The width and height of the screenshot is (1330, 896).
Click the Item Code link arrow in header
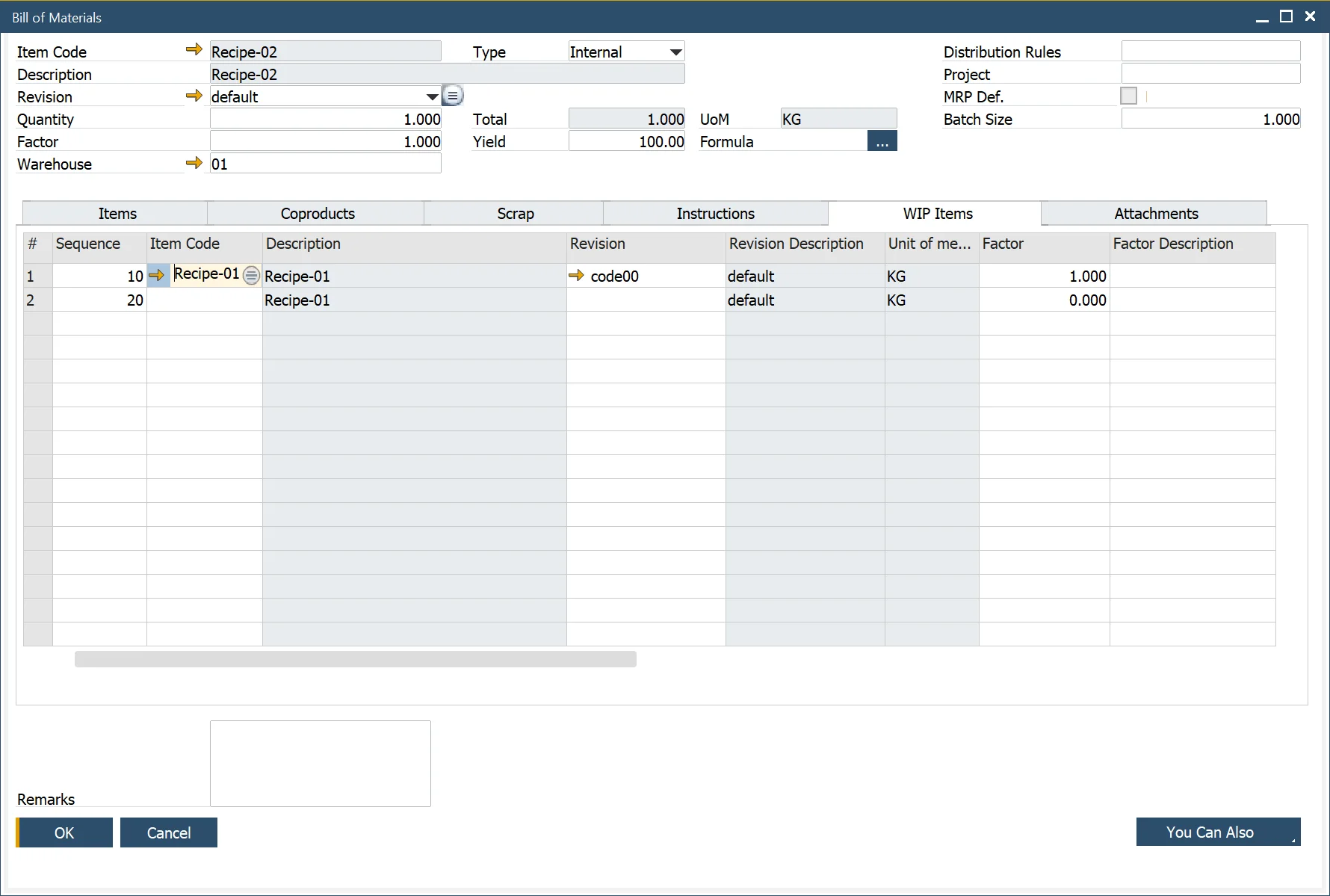194,50
